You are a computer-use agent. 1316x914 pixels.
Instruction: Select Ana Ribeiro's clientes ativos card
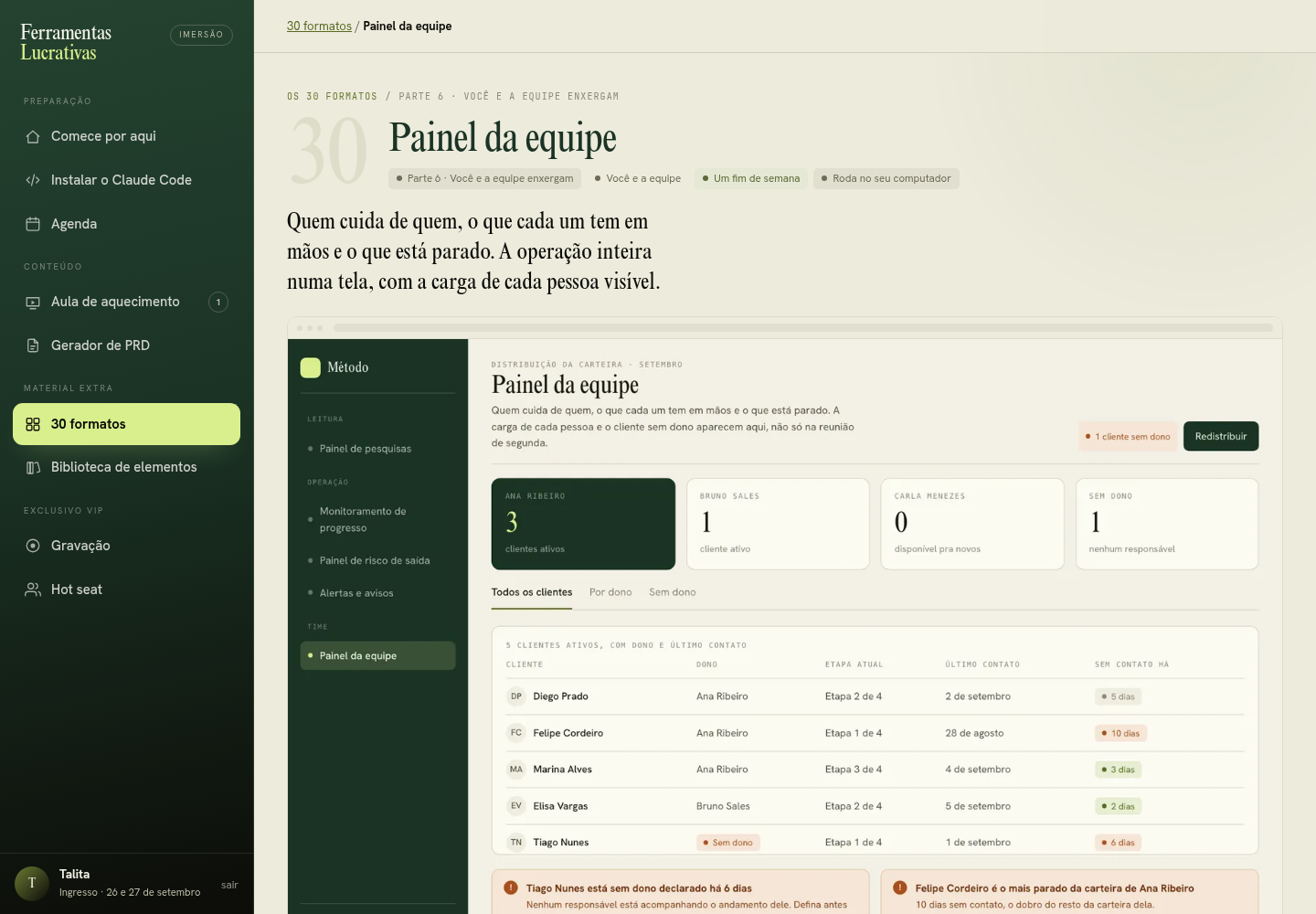point(583,524)
